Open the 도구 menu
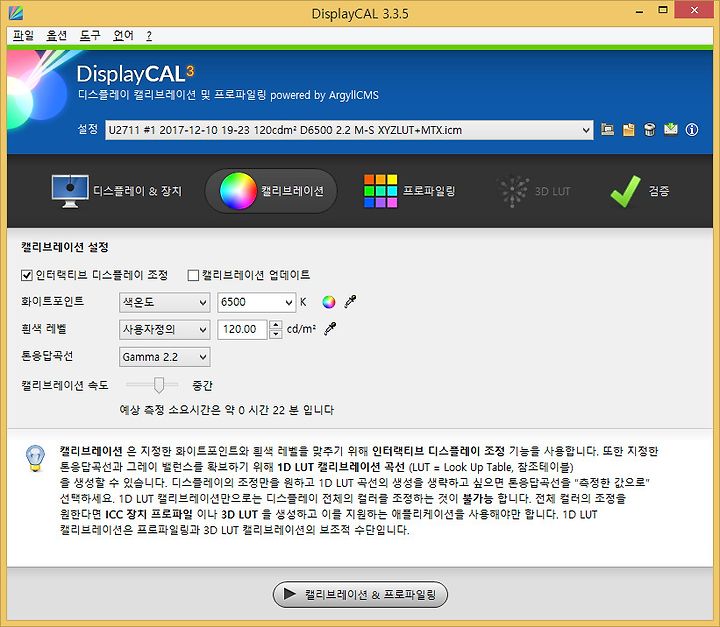The width and height of the screenshot is (720, 627). pos(90,35)
